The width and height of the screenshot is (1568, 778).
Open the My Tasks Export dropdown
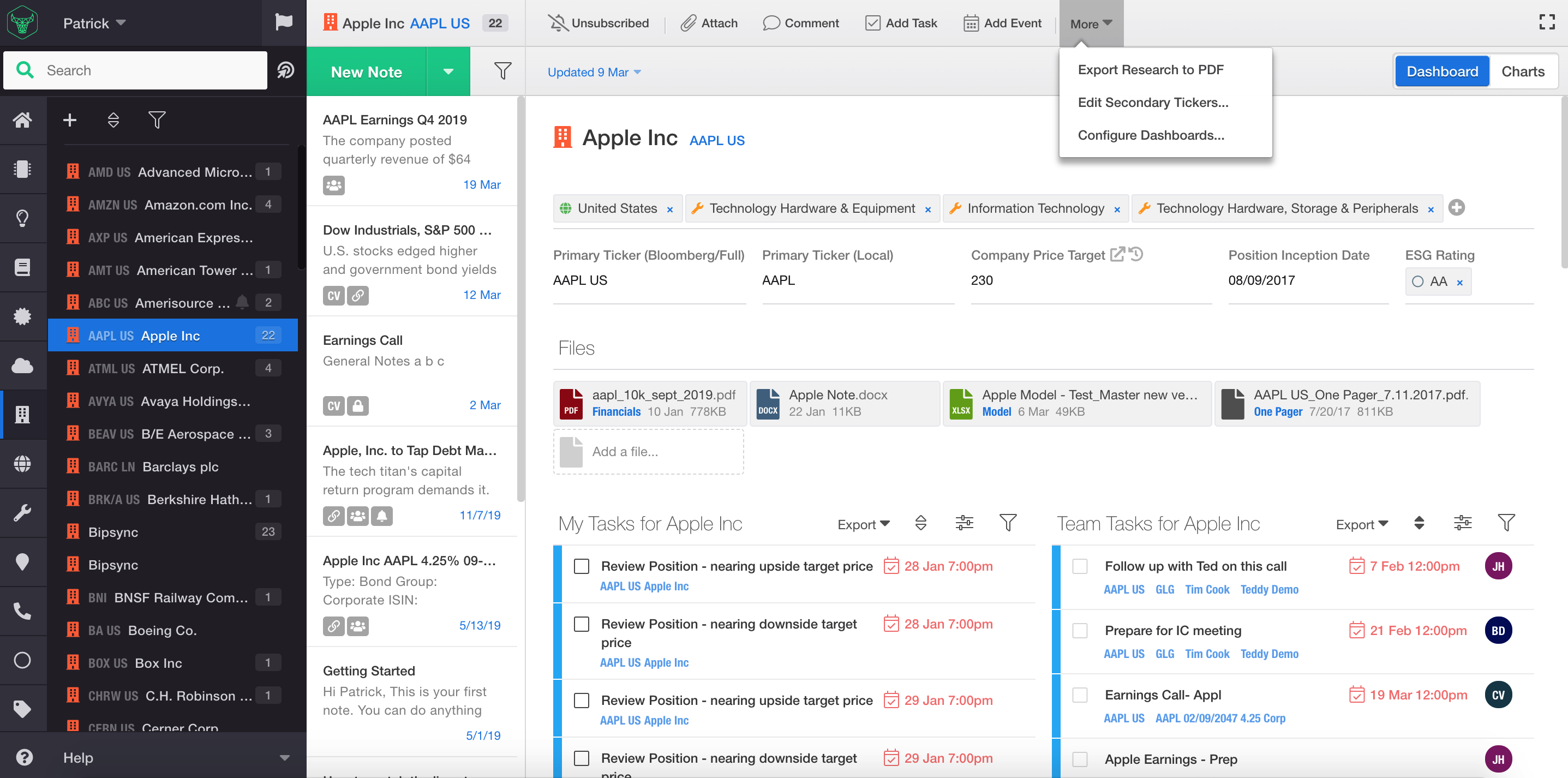point(863,524)
